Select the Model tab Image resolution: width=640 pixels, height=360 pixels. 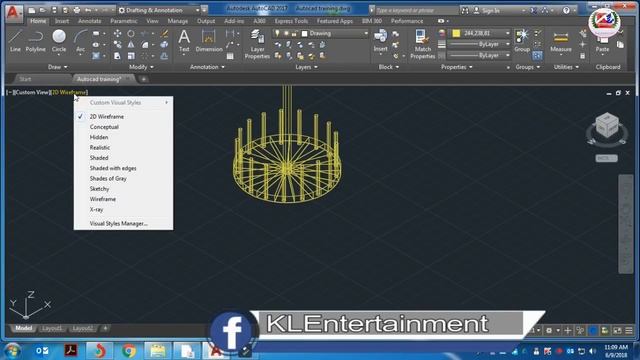[x=23, y=329]
